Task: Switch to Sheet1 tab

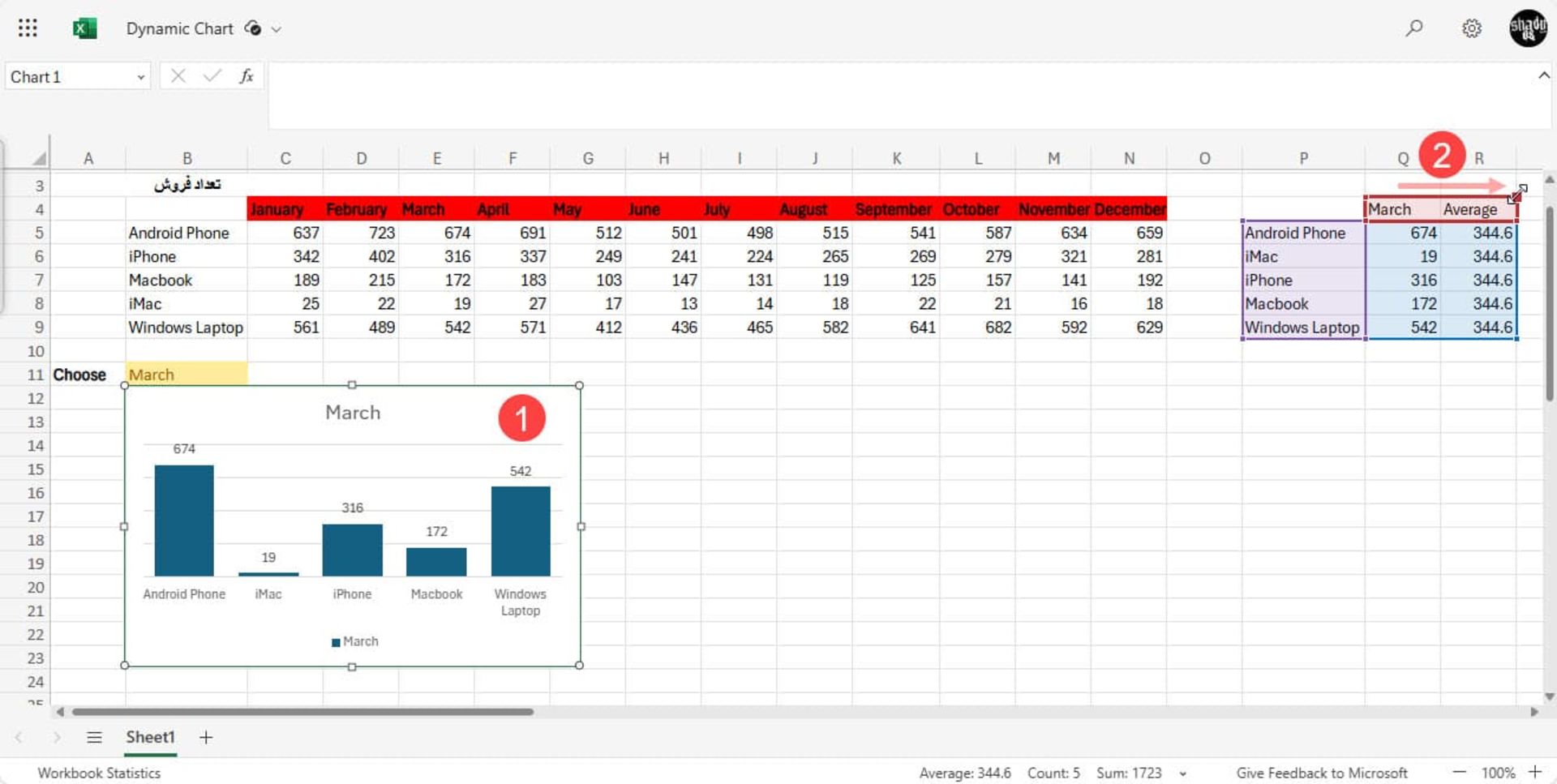Action: 150,737
